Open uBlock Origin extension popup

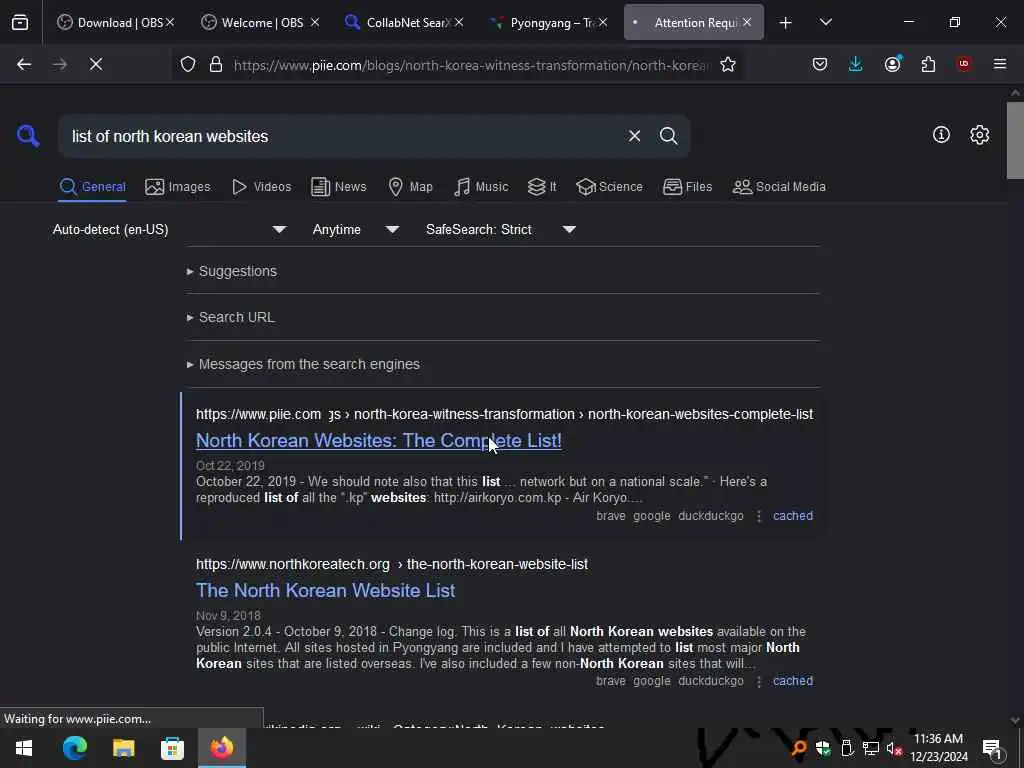click(964, 64)
